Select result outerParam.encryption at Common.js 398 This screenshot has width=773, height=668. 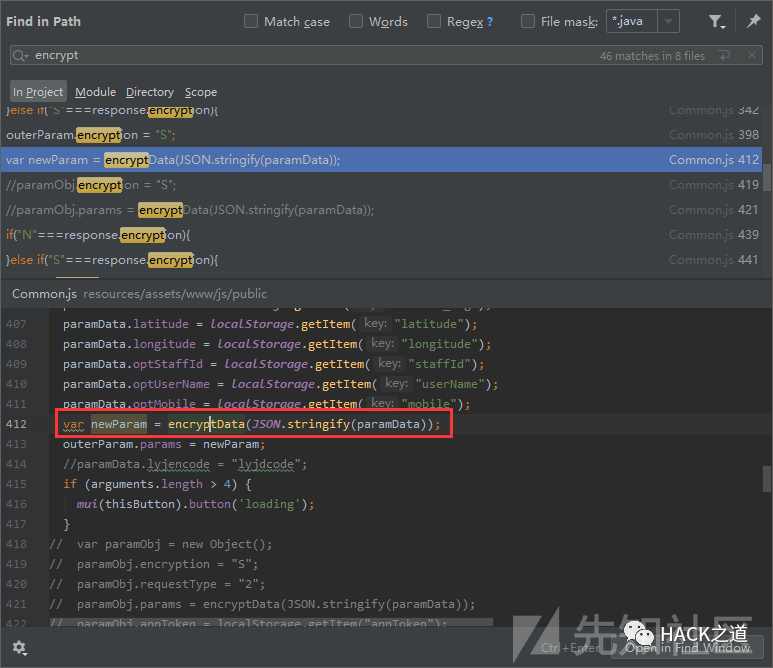[x=382, y=135]
